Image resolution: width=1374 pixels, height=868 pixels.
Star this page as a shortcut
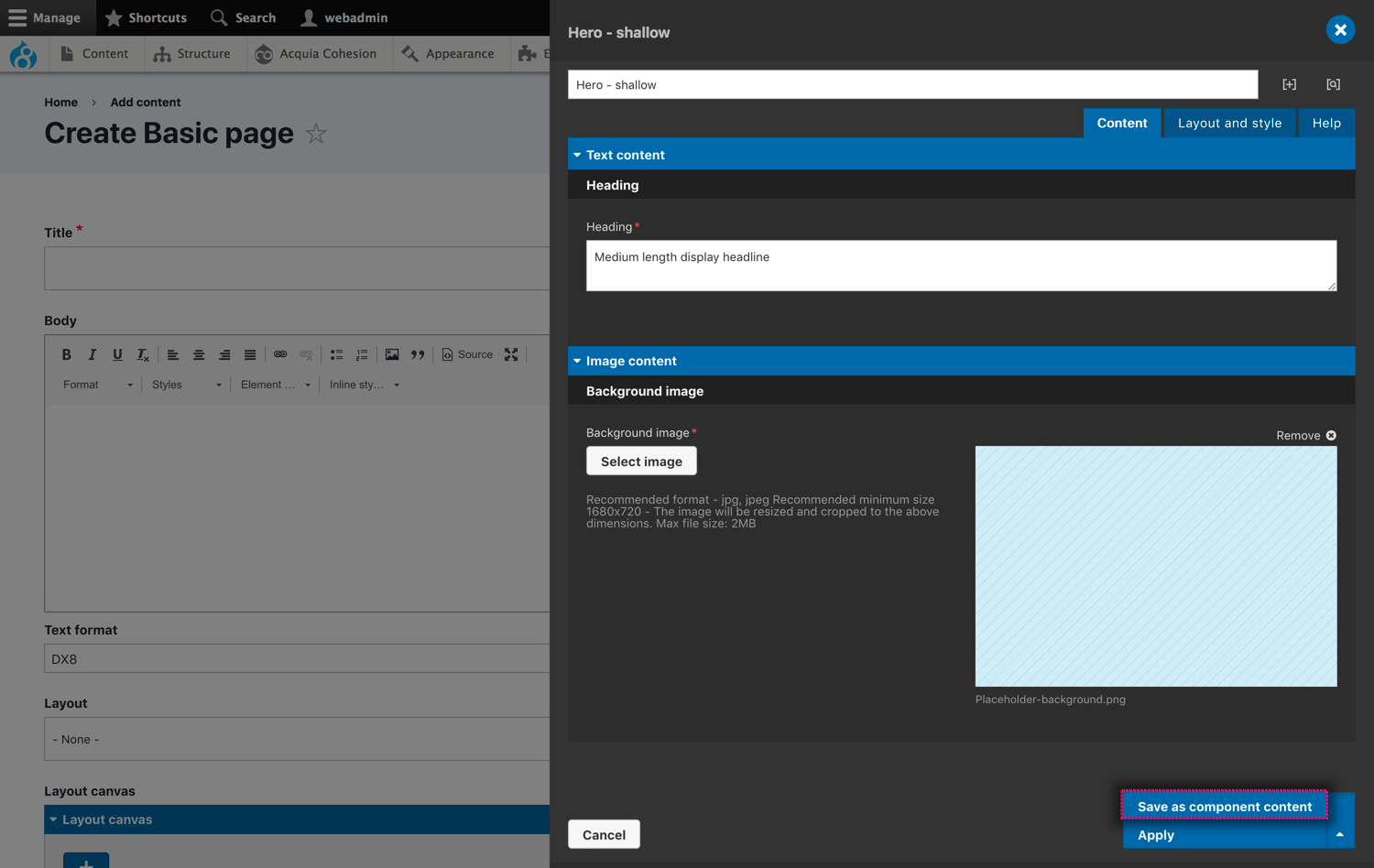pos(316,134)
